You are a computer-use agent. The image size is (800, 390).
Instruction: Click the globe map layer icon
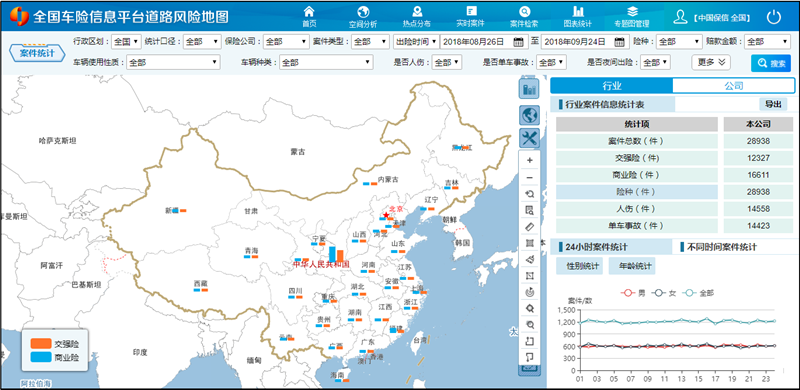[530, 115]
